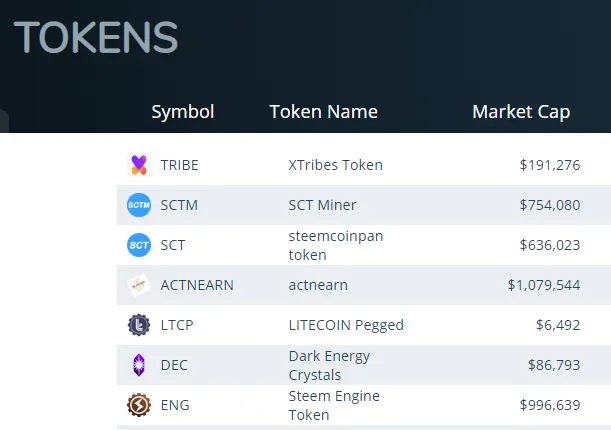The height and width of the screenshot is (430, 611).
Task: Click the TOKENS page heading
Action: tap(96, 38)
